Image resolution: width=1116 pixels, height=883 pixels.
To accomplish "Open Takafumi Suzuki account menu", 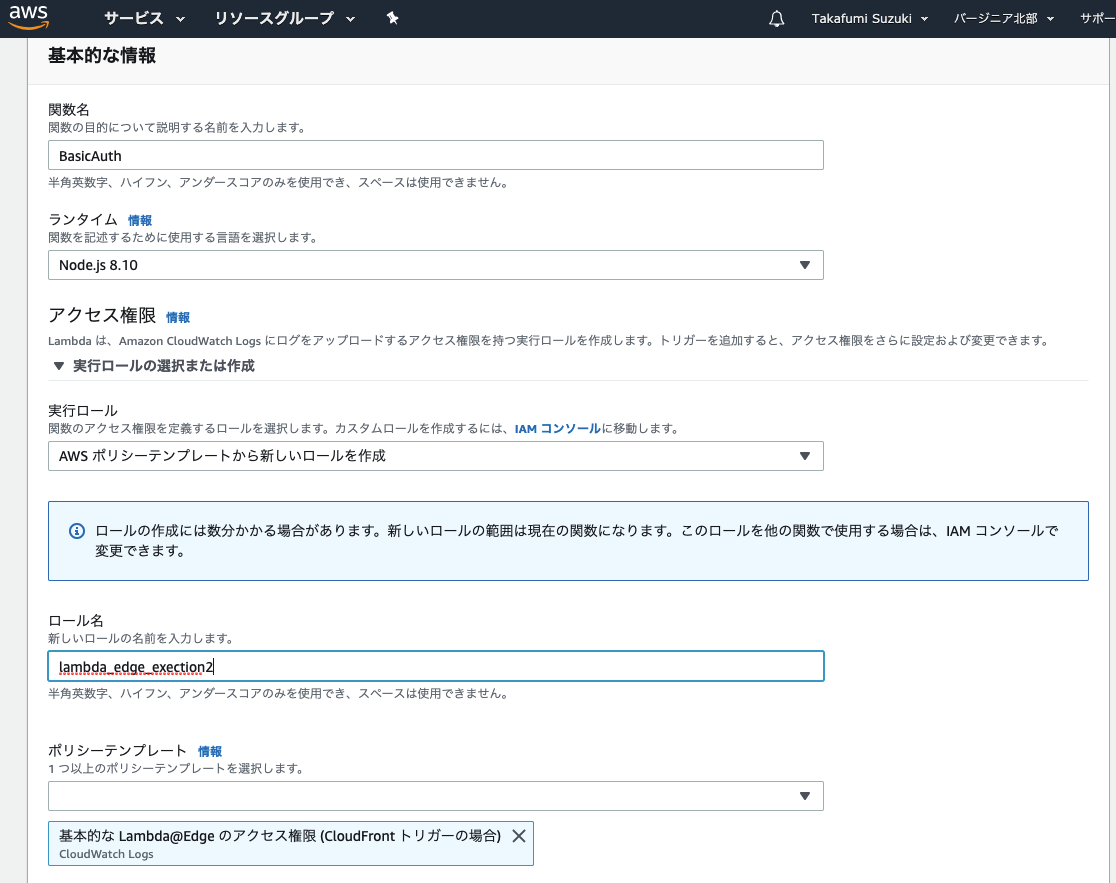I will click(x=869, y=19).
